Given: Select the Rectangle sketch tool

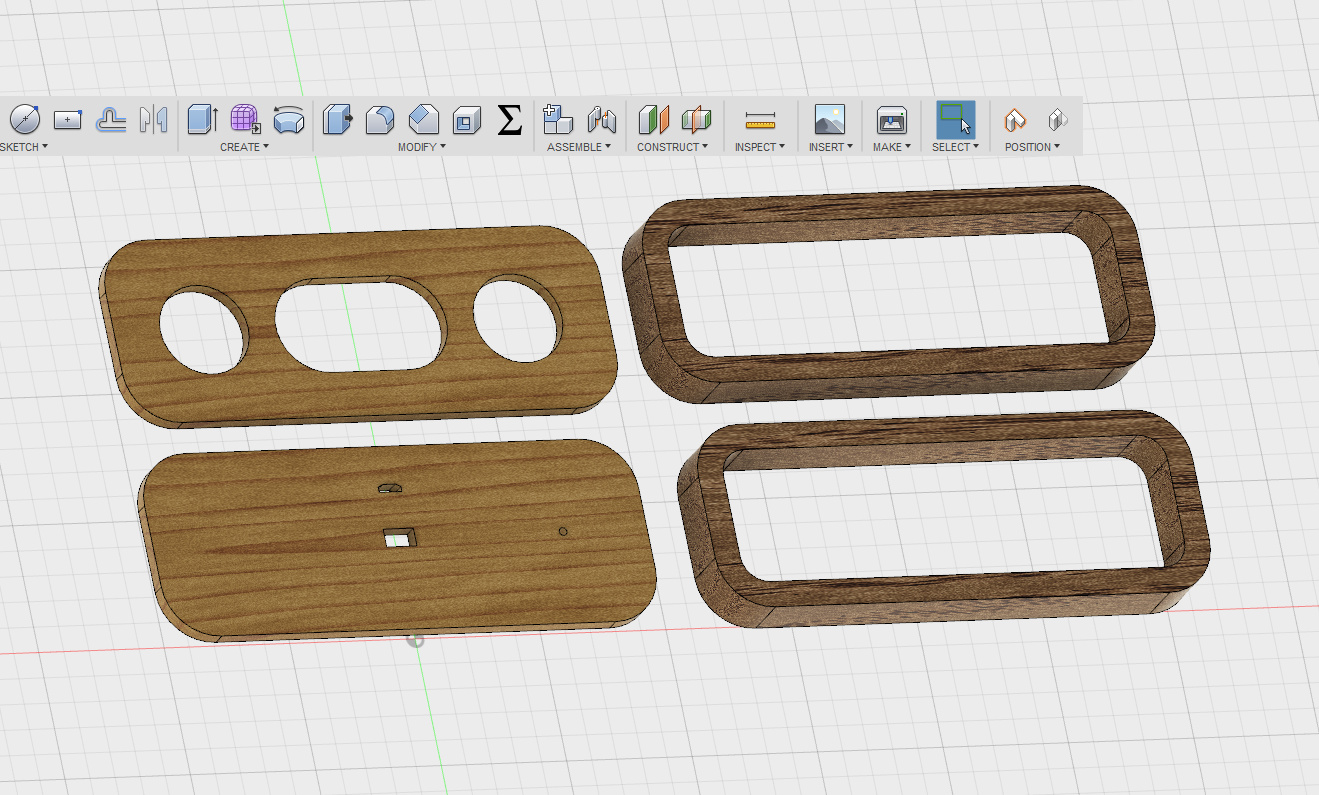Looking at the screenshot, I should (x=67, y=120).
